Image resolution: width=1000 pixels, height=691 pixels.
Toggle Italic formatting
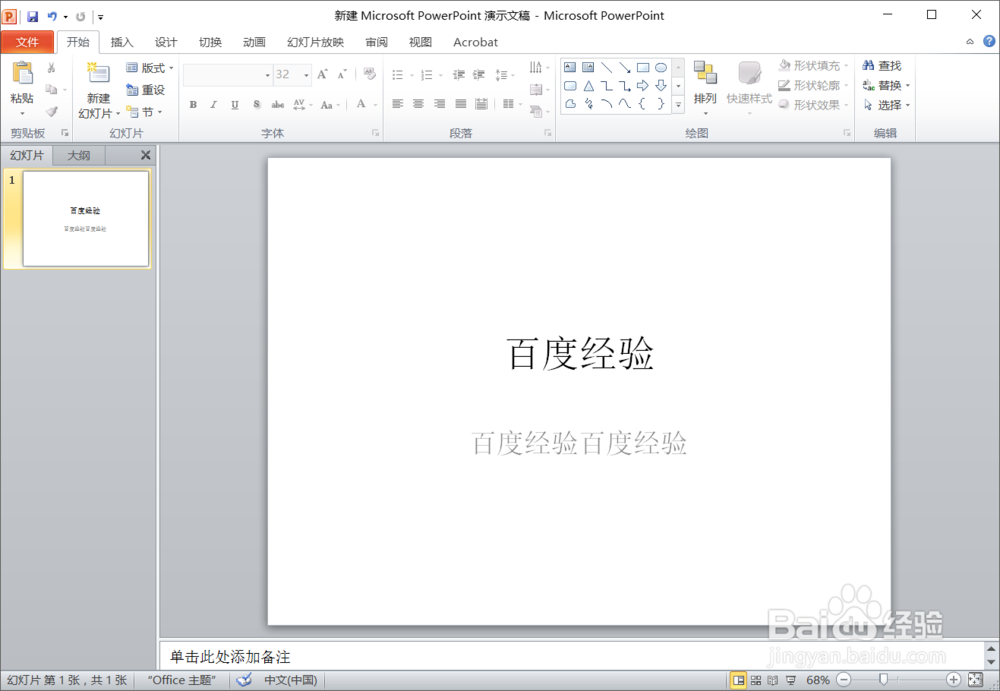(x=214, y=105)
